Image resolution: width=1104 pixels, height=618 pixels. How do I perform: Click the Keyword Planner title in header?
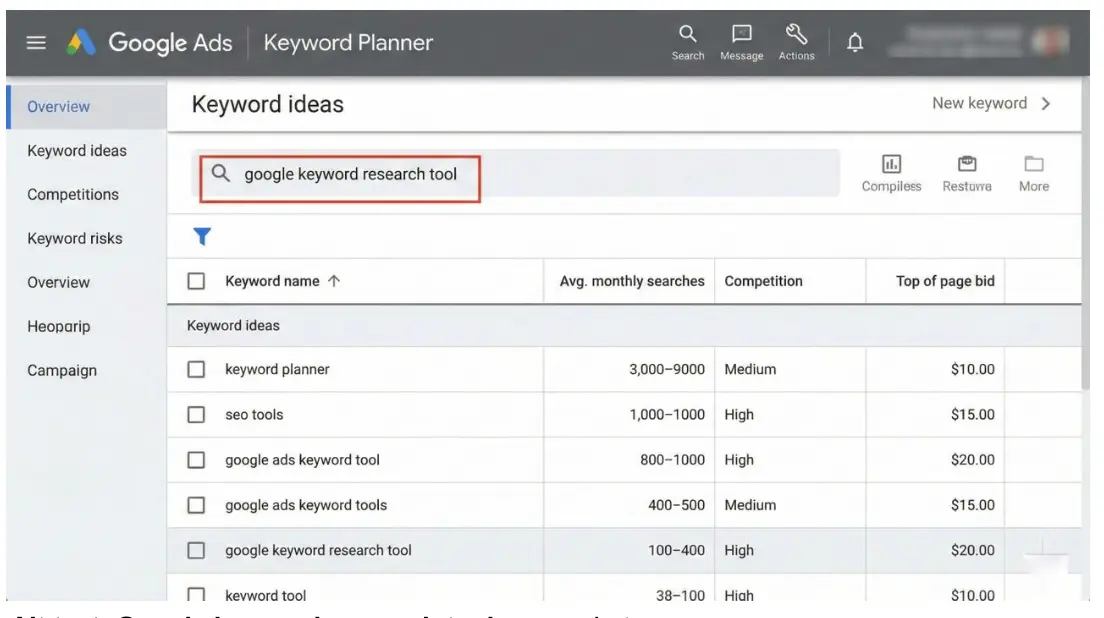[348, 43]
